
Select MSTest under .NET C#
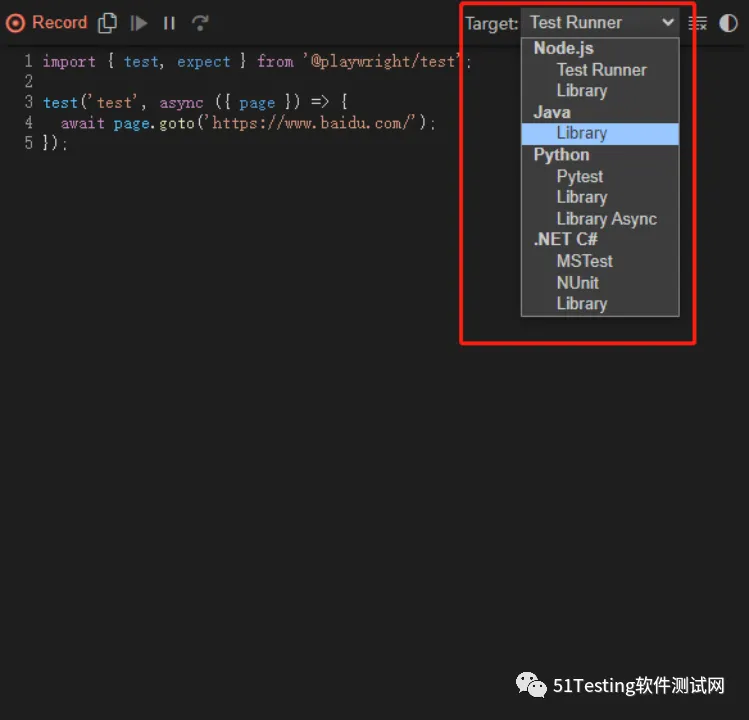click(584, 261)
